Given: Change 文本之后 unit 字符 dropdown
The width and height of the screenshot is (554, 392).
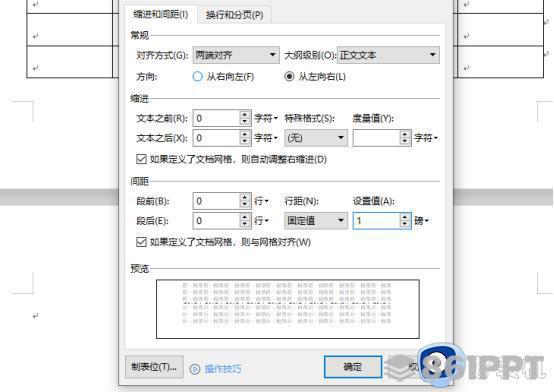Looking at the screenshot, I should pyautogui.click(x=266, y=138).
